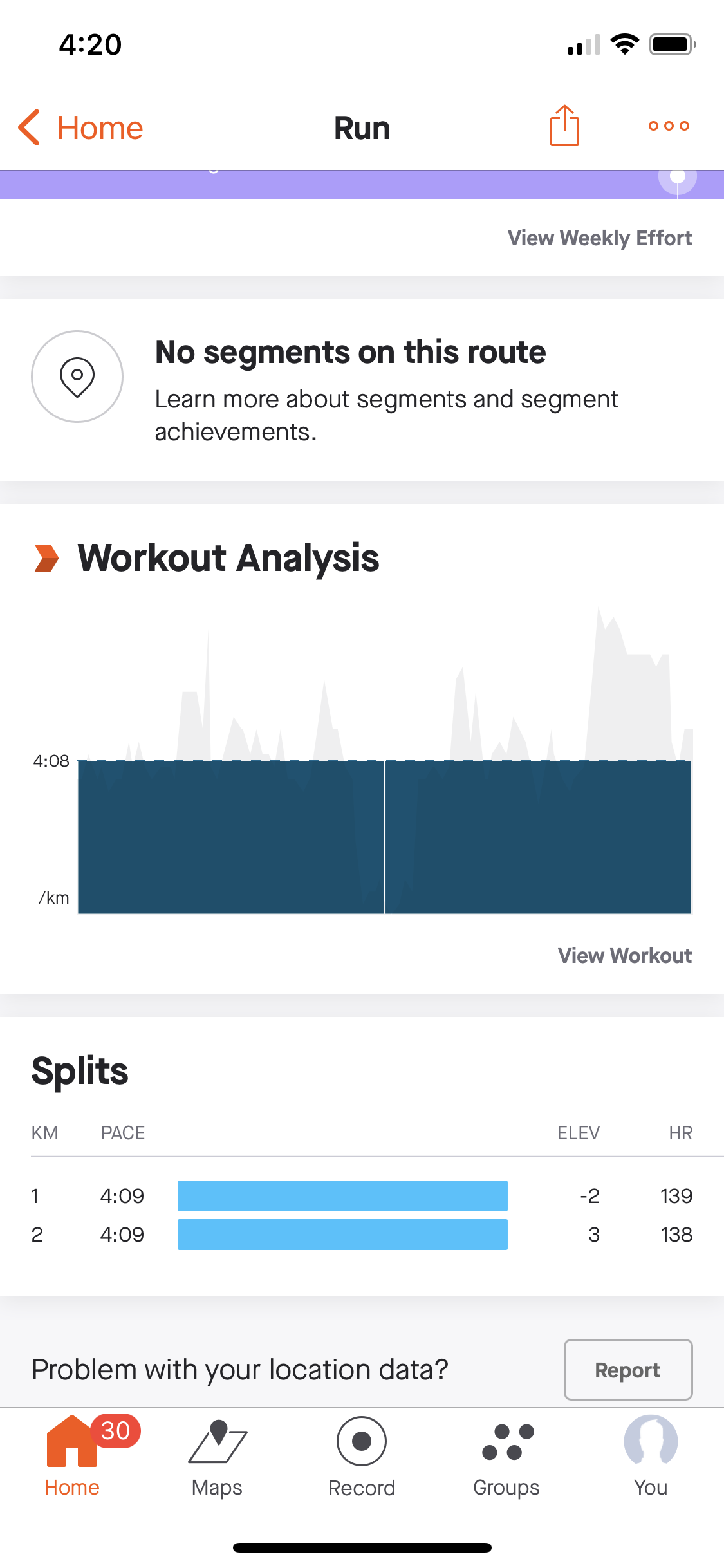Tap the first lap in workout chart
This screenshot has width=724, height=1568.
230,837
